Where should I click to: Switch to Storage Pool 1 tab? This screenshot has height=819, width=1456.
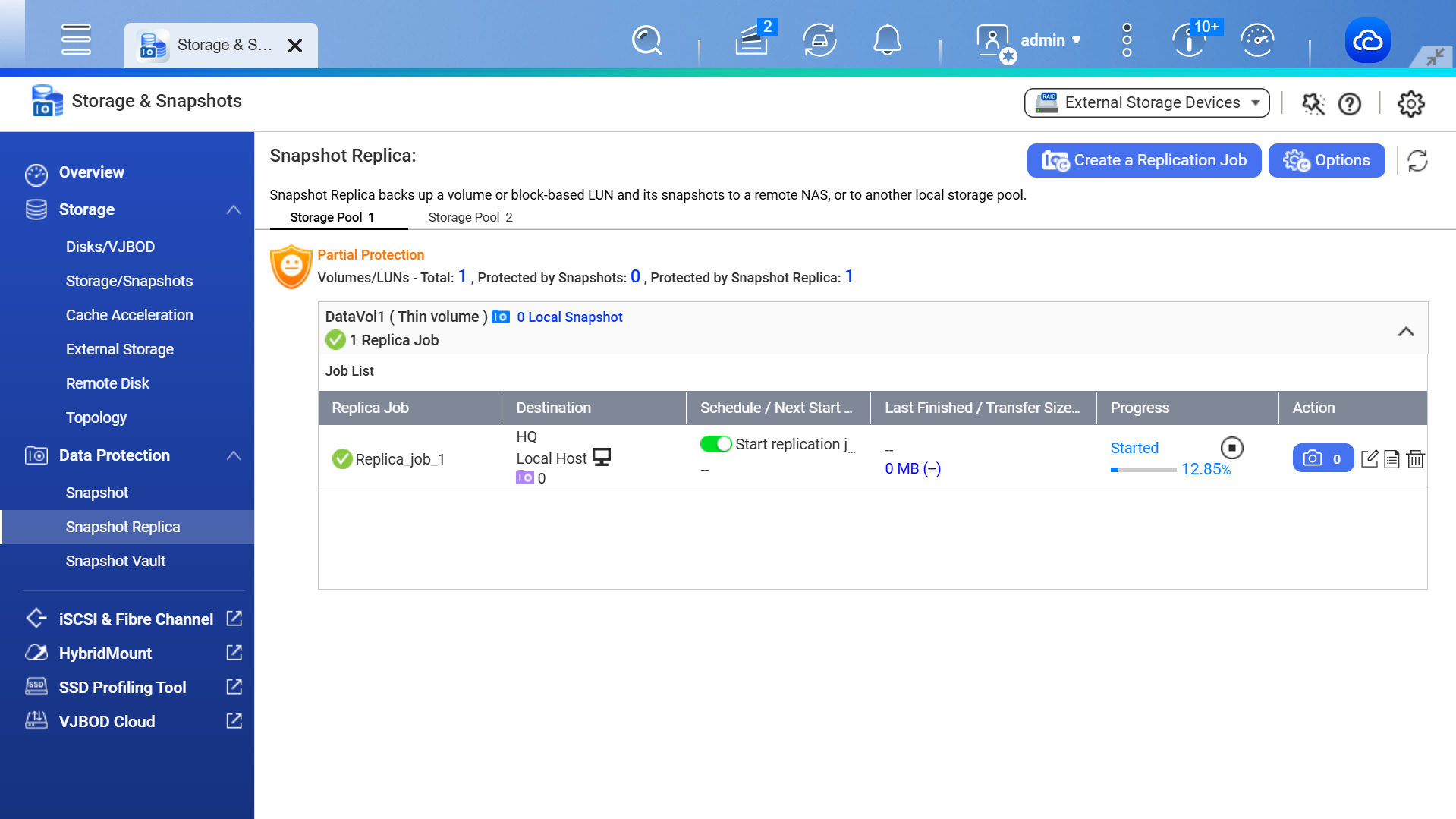[x=332, y=217]
